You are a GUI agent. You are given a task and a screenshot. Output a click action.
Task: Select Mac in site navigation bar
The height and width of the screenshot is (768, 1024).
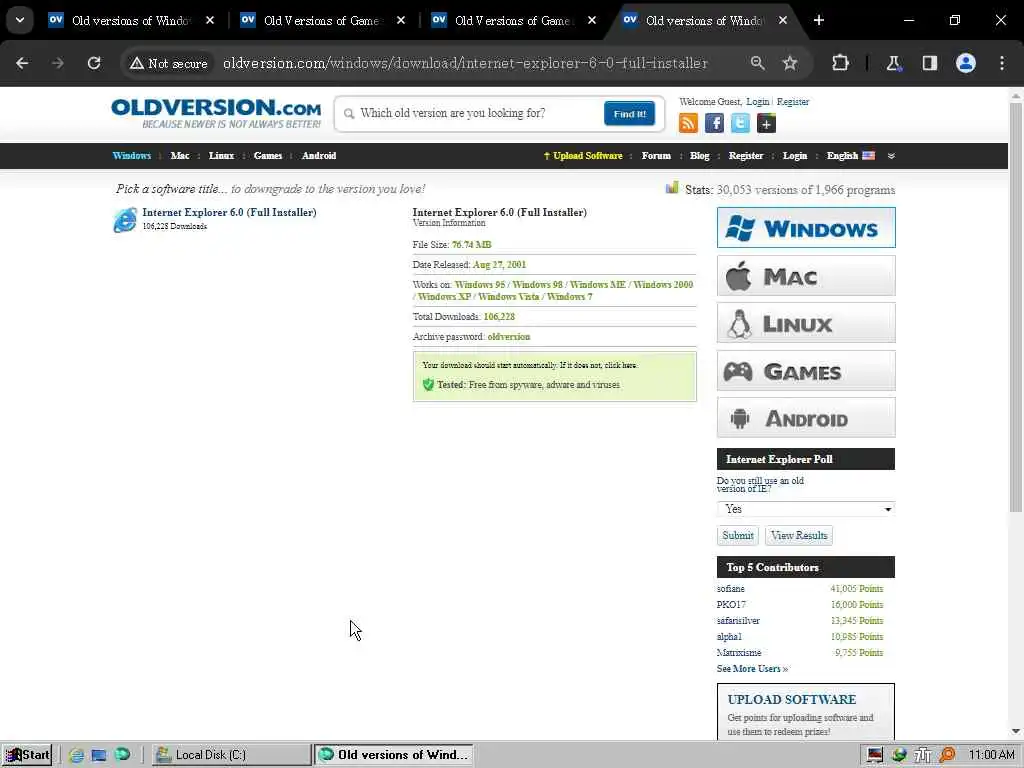180,155
